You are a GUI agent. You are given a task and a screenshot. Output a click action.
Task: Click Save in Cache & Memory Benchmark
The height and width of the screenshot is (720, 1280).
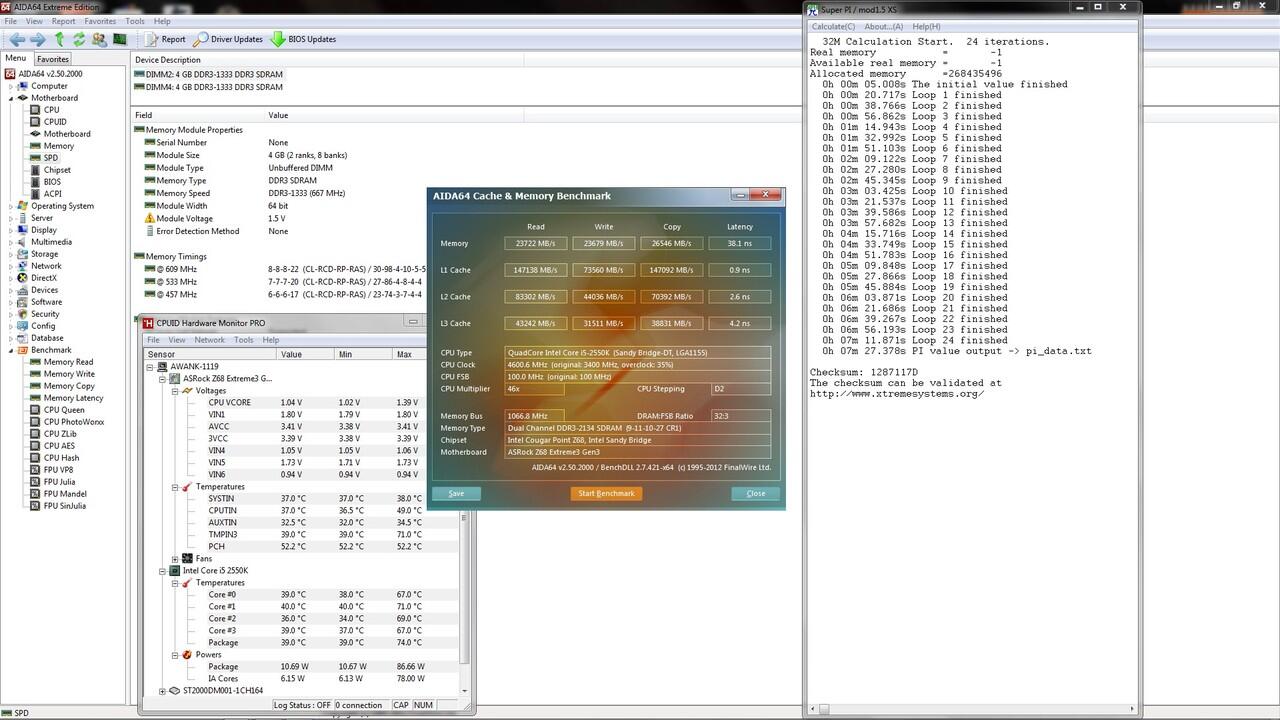coord(456,493)
